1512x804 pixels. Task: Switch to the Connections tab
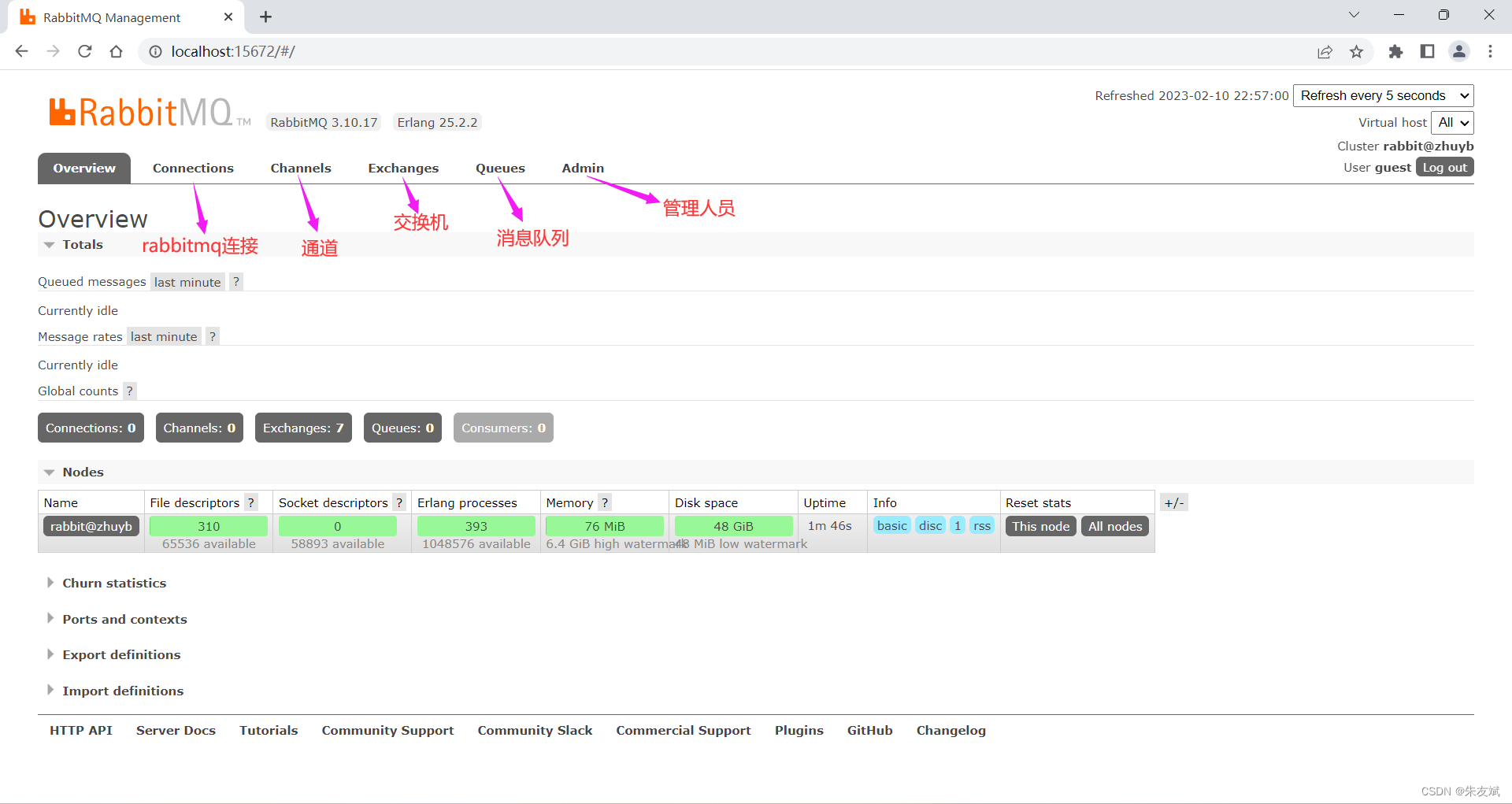(x=193, y=169)
